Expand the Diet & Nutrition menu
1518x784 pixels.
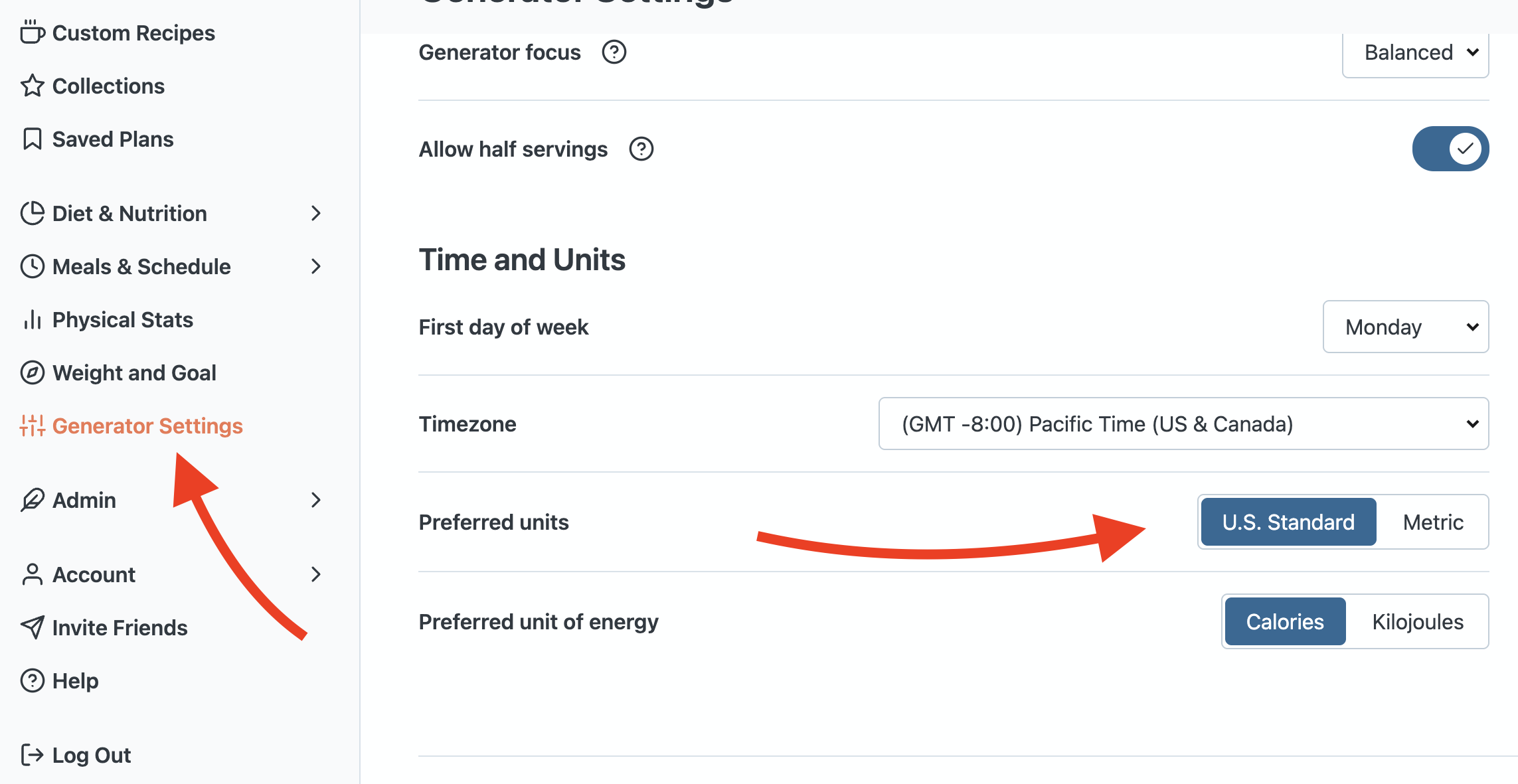[x=171, y=213]
